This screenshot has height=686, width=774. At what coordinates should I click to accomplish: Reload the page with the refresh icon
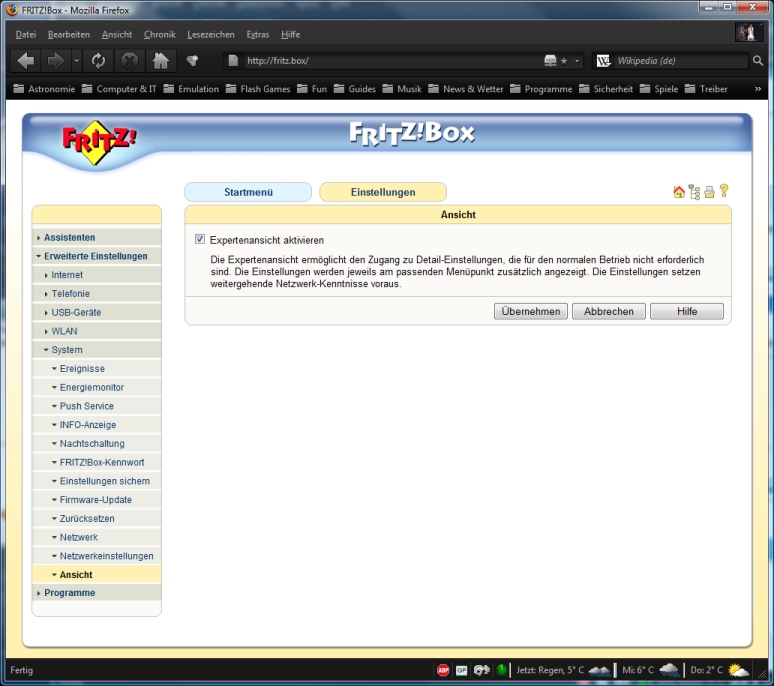coord(98,61)
